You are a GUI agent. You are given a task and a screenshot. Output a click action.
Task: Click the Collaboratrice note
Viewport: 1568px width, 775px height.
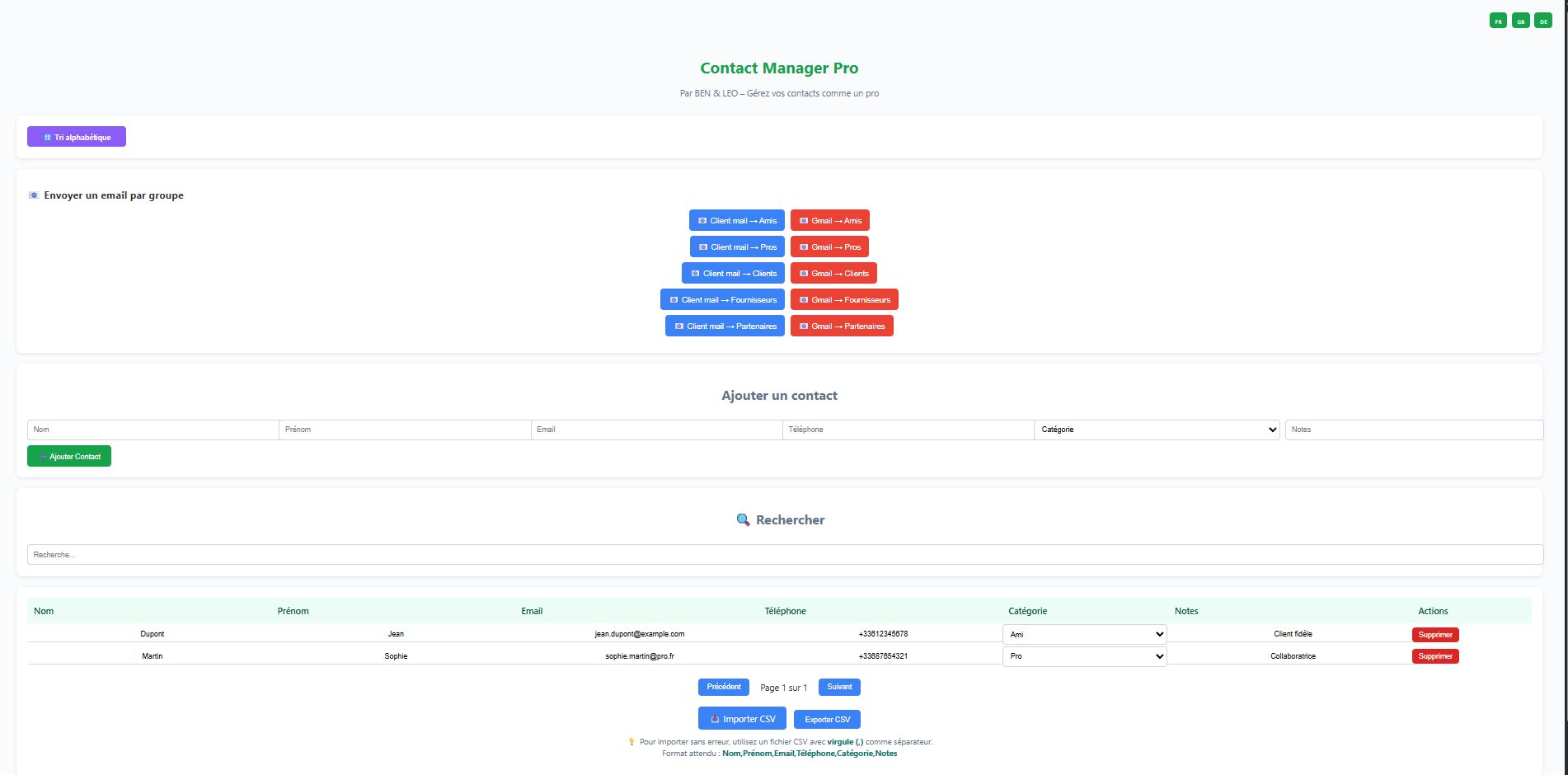pyautogui.click(x=1293, y=656)
